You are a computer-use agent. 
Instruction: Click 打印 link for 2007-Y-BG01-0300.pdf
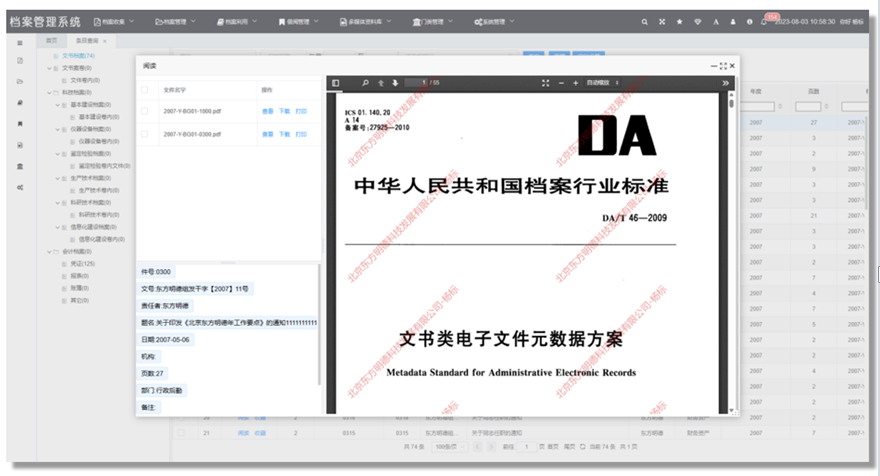301,135
